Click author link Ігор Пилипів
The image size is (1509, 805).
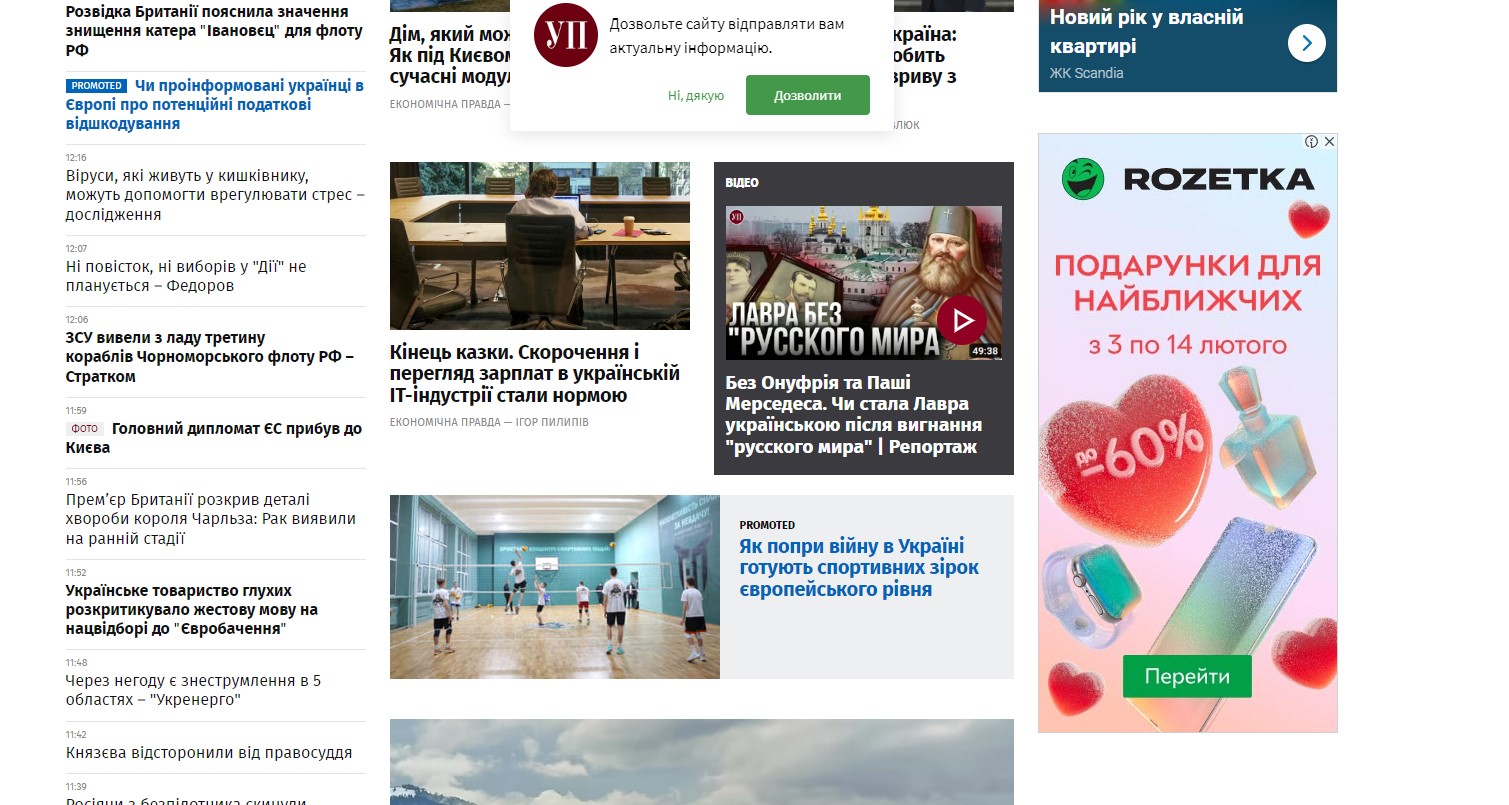[552, 422]
